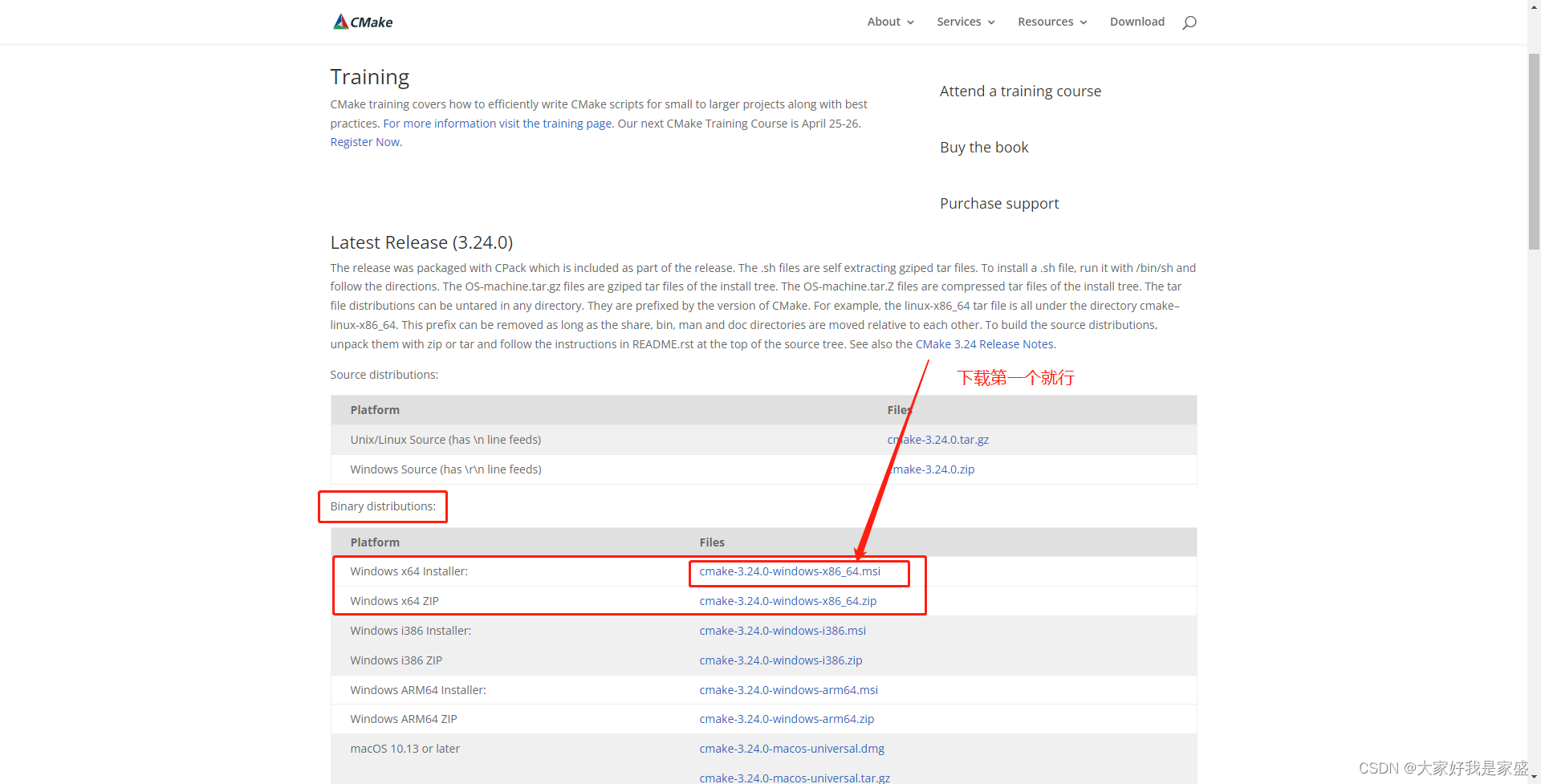The height and width of the screenshot is (784, 1541).
Task: Open Purchase support link
Action: (999, 204)
